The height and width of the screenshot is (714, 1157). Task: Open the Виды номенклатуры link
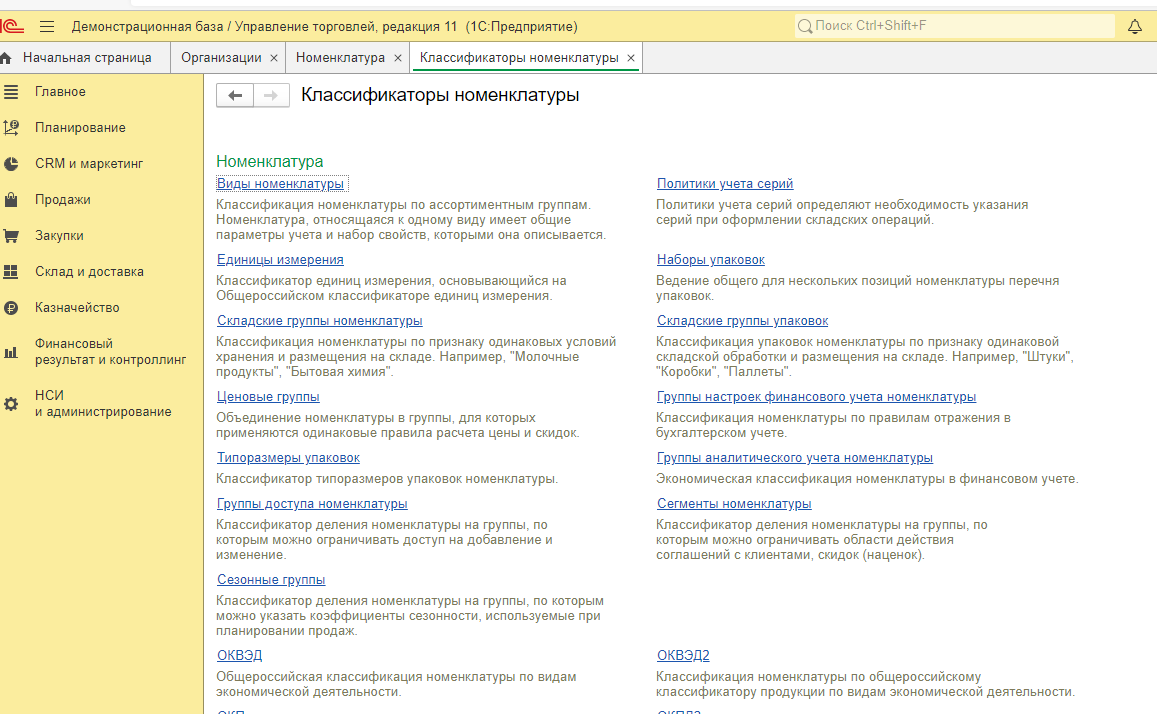281,184
